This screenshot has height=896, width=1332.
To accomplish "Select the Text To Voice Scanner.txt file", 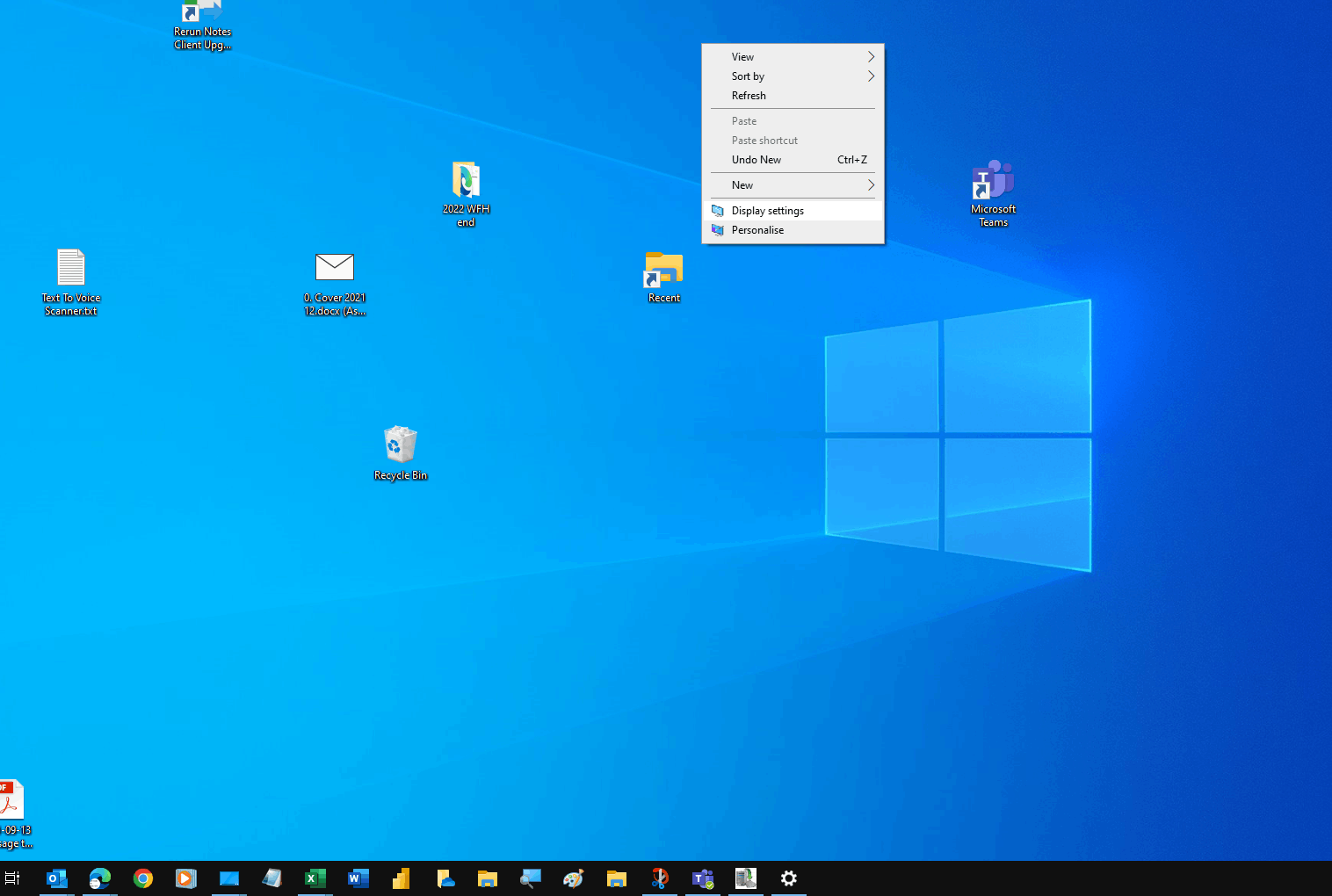I will (x=71, y=282).
